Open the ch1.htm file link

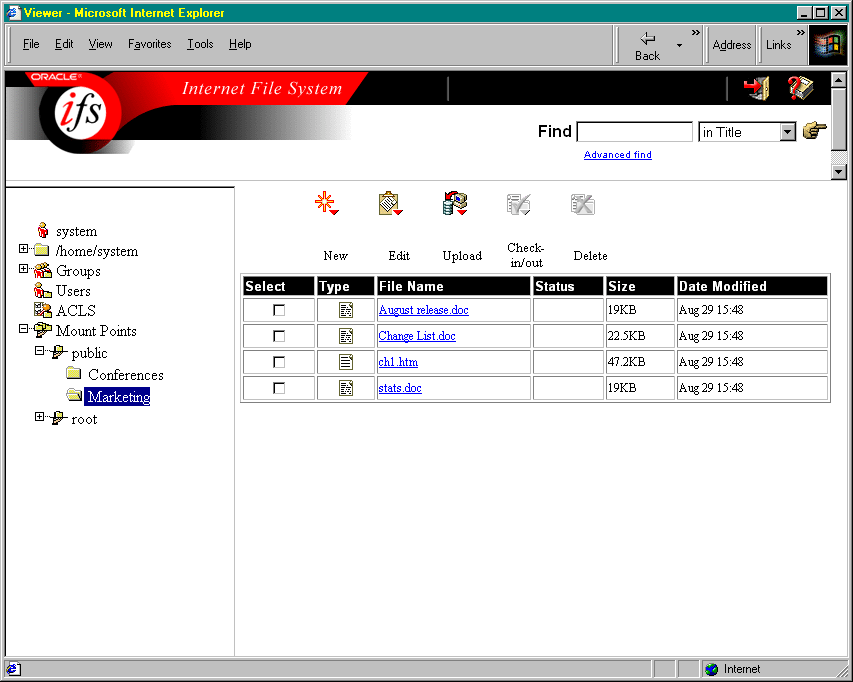tap(398, 362)
